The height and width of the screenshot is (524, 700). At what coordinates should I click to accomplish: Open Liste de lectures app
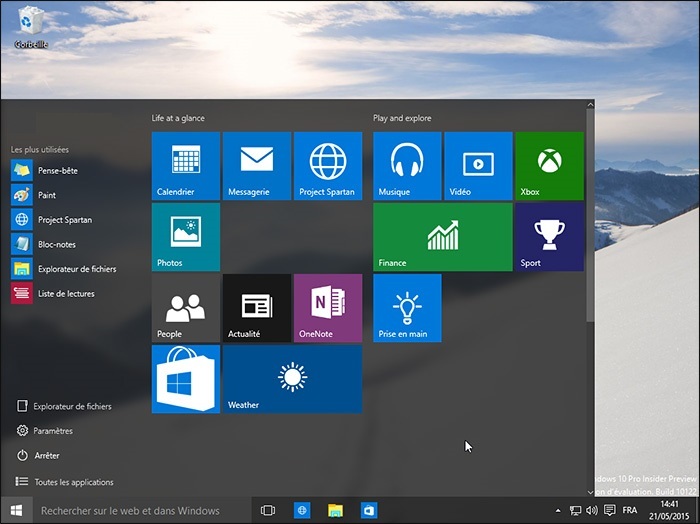[x=53, y=293]
